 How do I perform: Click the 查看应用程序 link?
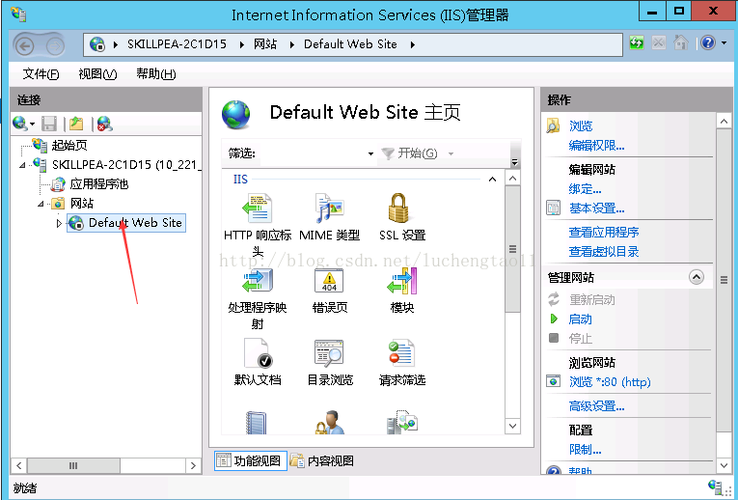[603, 232]
